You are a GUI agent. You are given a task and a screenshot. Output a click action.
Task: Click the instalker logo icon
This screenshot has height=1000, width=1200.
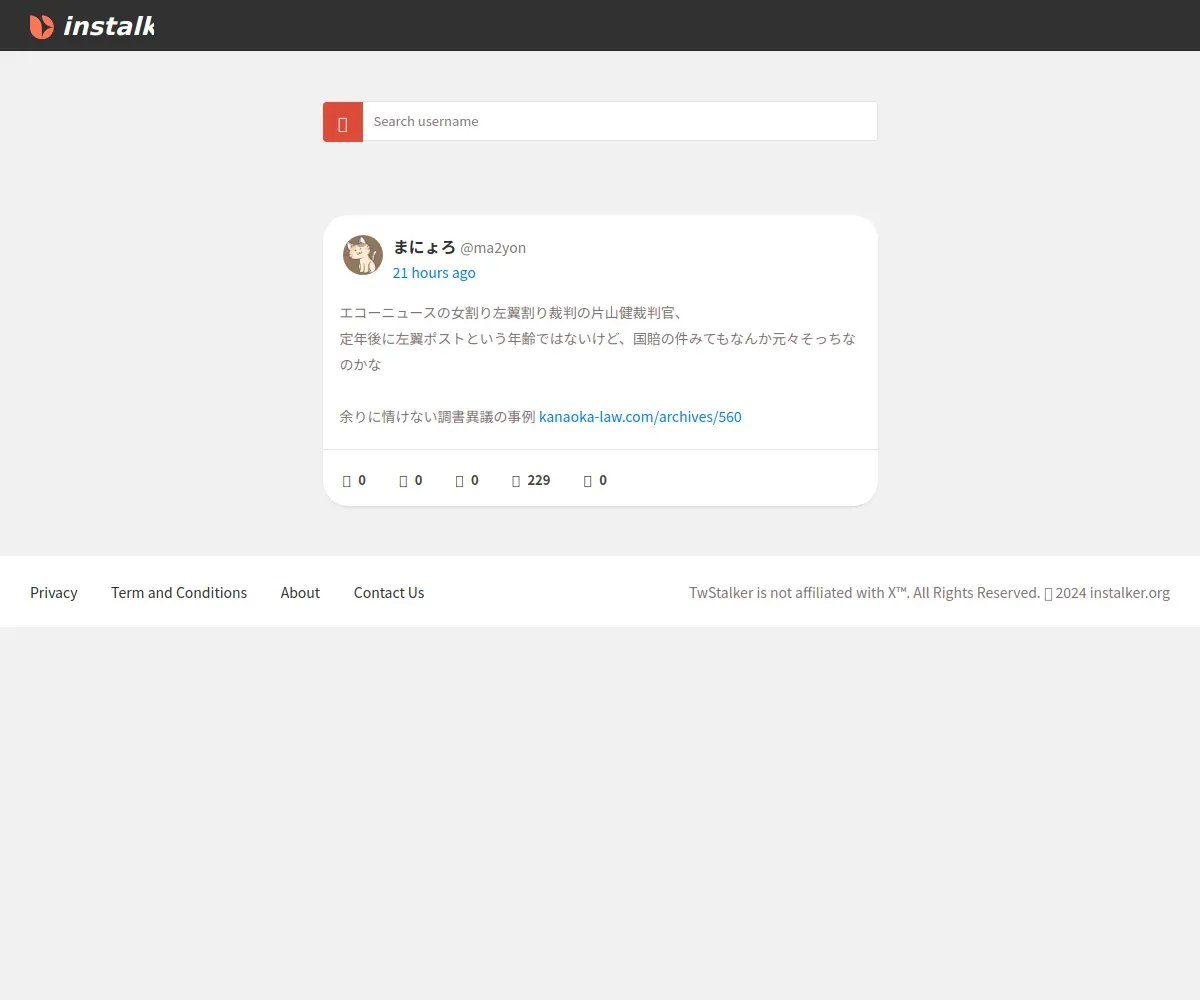tap(41, 27)
